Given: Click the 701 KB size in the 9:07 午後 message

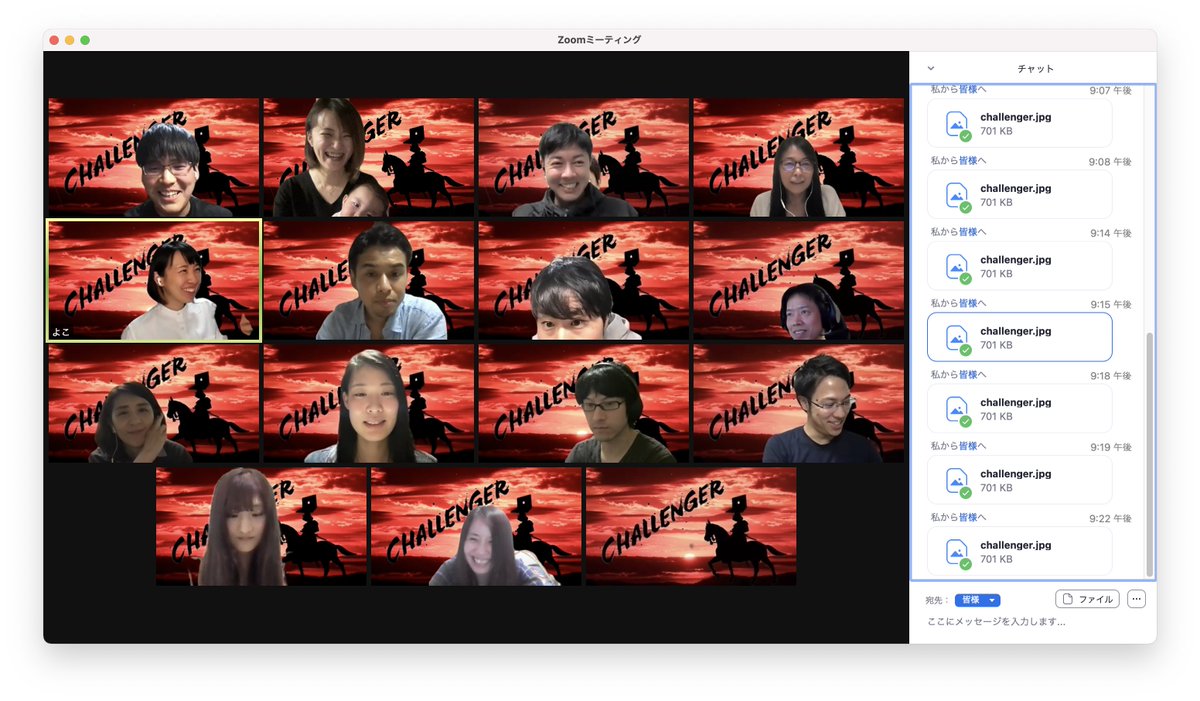Looking at the screenshot, I should [996, 131].
